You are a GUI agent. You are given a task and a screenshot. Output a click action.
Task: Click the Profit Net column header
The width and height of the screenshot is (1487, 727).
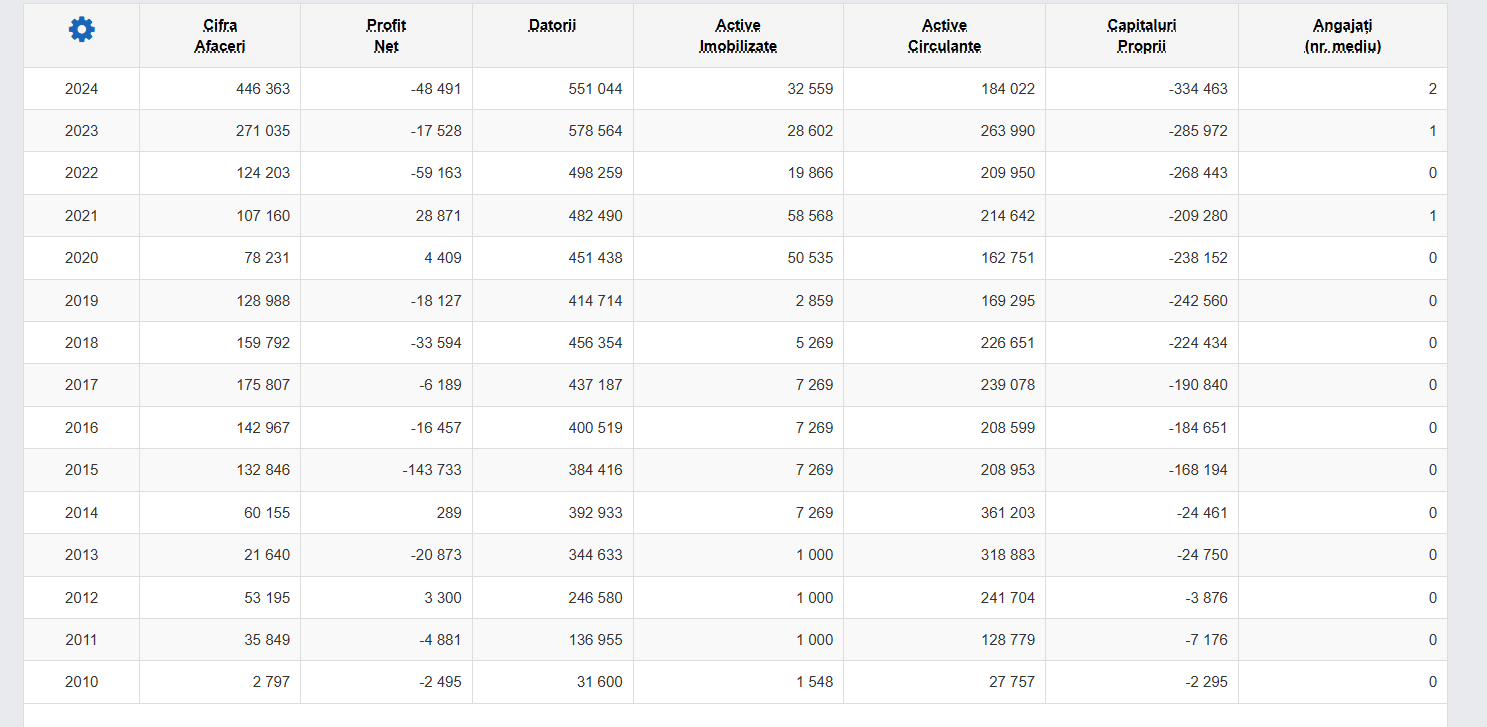coord(386,36)
